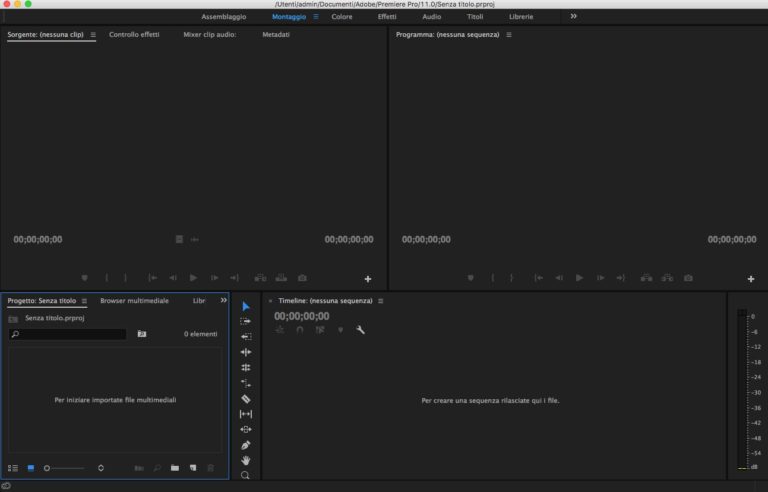
Task: Toggle Drag Video Only icon in Source monitor
Action: 179,239
